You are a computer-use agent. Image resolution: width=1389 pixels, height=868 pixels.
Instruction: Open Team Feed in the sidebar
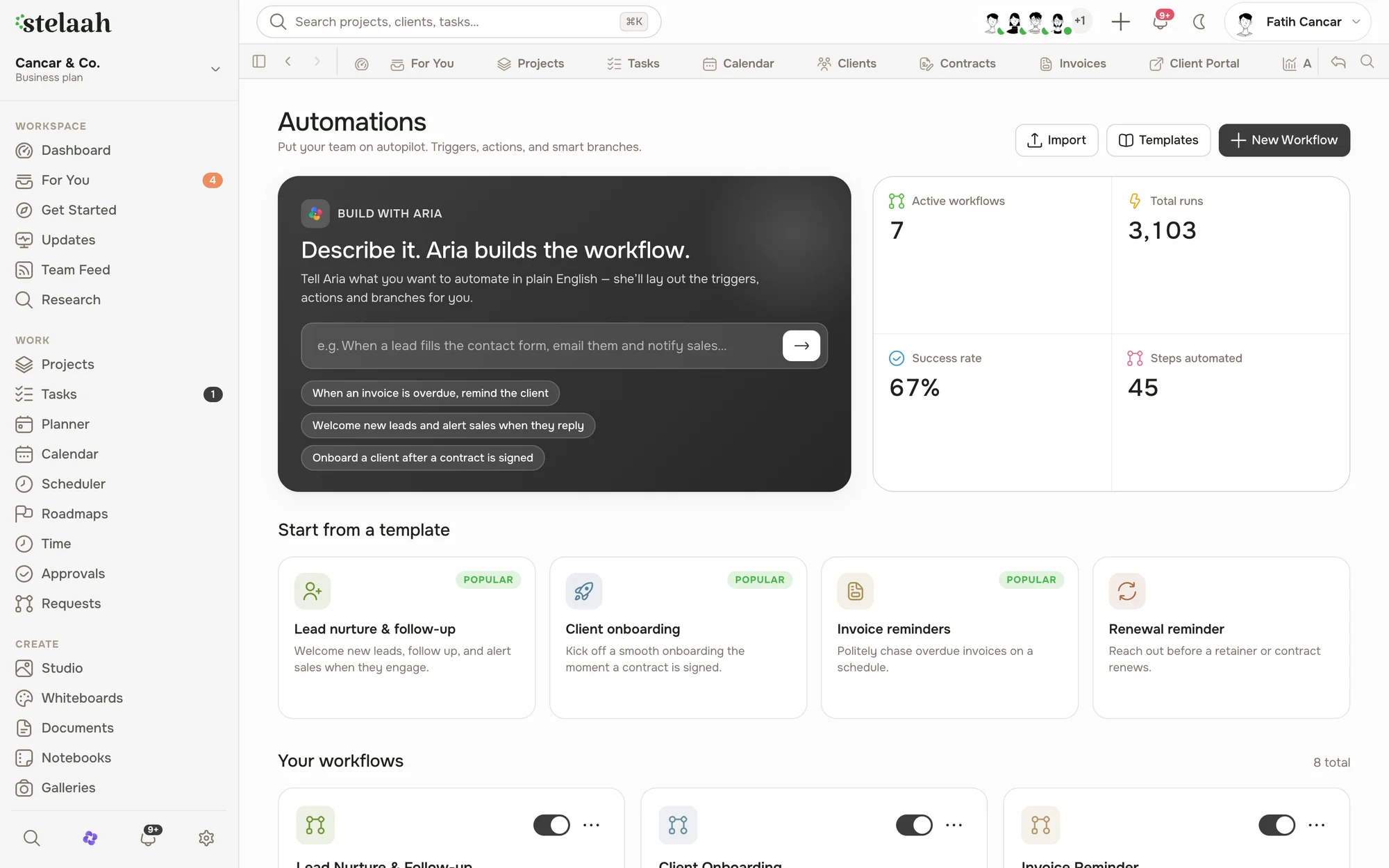click(x=119, y=269)
